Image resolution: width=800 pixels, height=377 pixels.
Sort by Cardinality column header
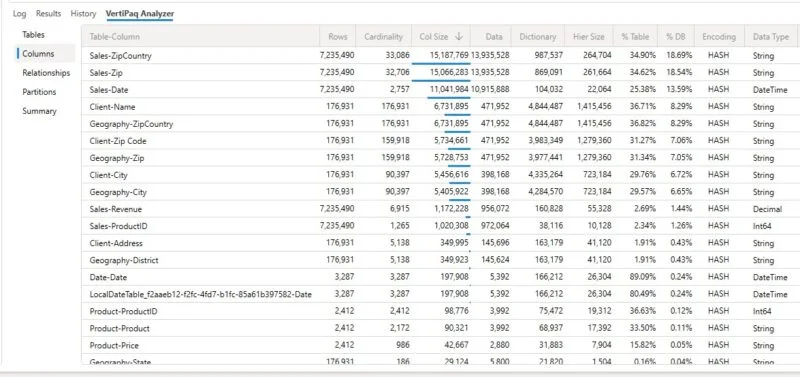pyautogui.click(x=384, y=37)
